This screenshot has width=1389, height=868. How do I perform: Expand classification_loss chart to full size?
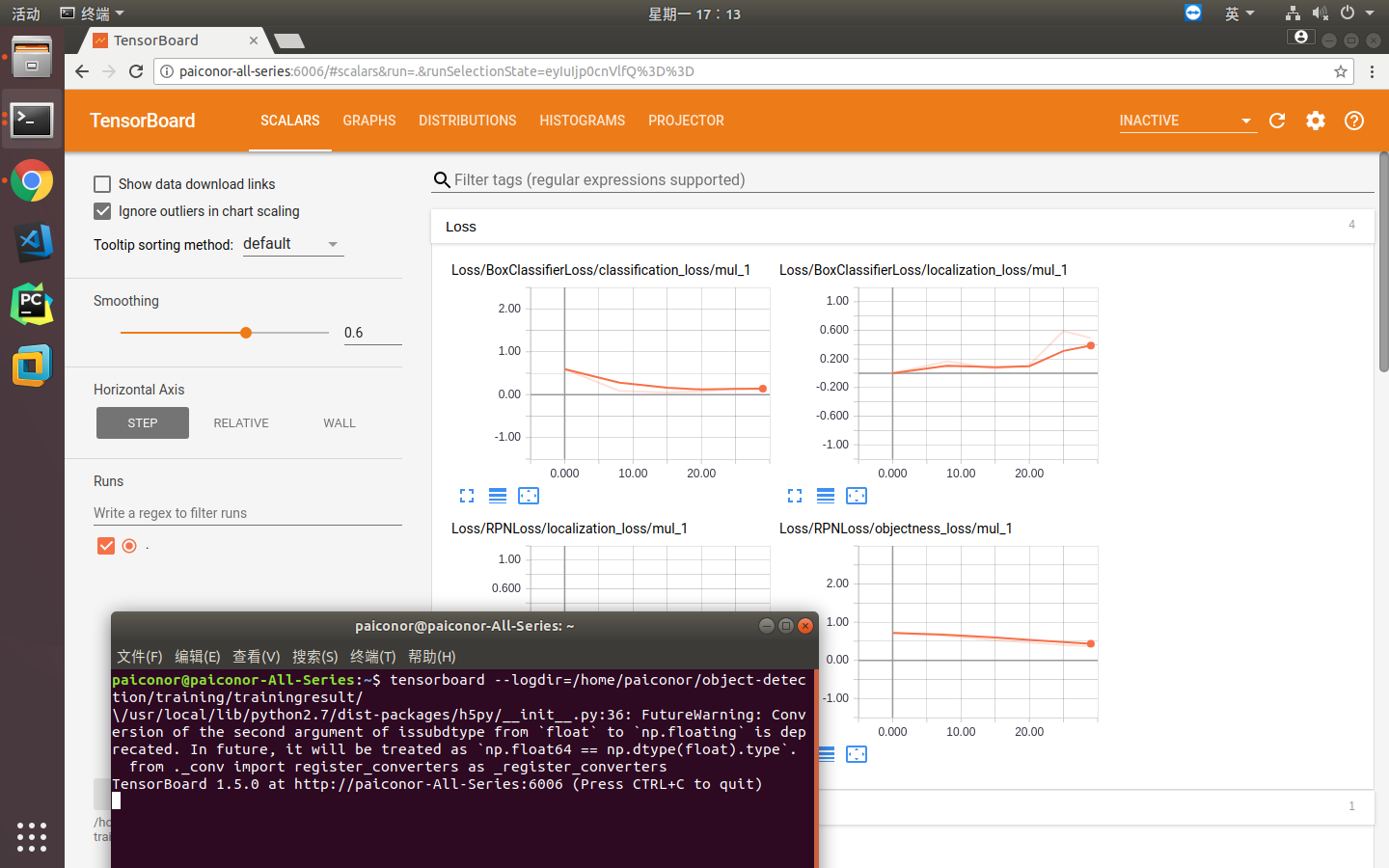(x=467, y=496)
